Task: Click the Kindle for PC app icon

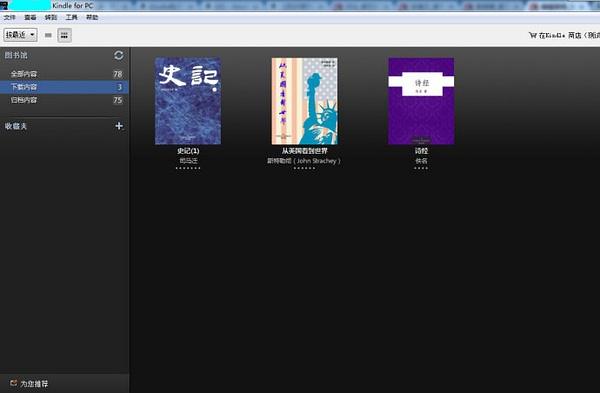Action: point(4,5)
